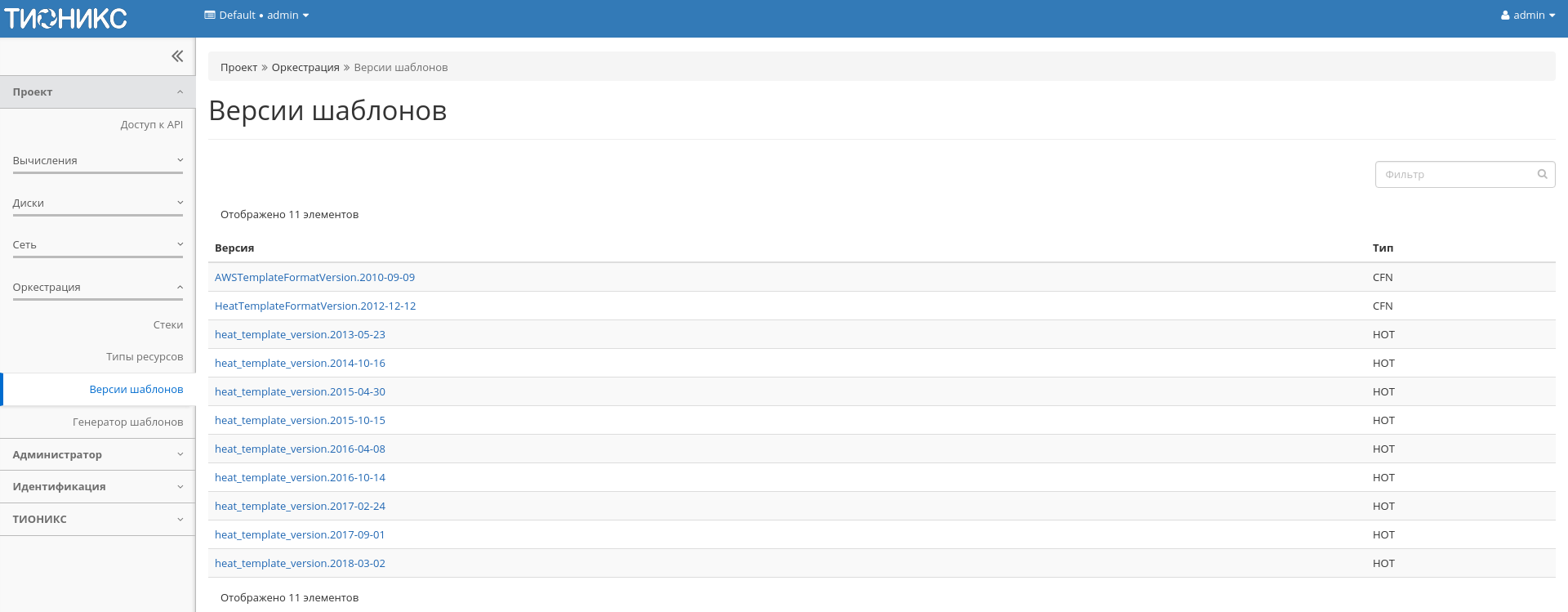Expand the Диски section
Image resolution: width=1568 pixels, height=612 pixels.
(x=97, y=203)
